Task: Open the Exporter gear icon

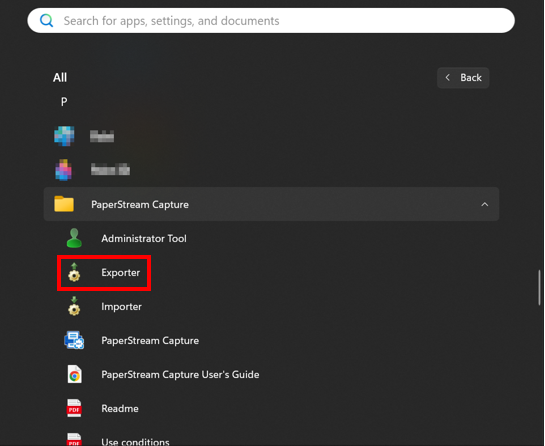Action: coord(74,272)
